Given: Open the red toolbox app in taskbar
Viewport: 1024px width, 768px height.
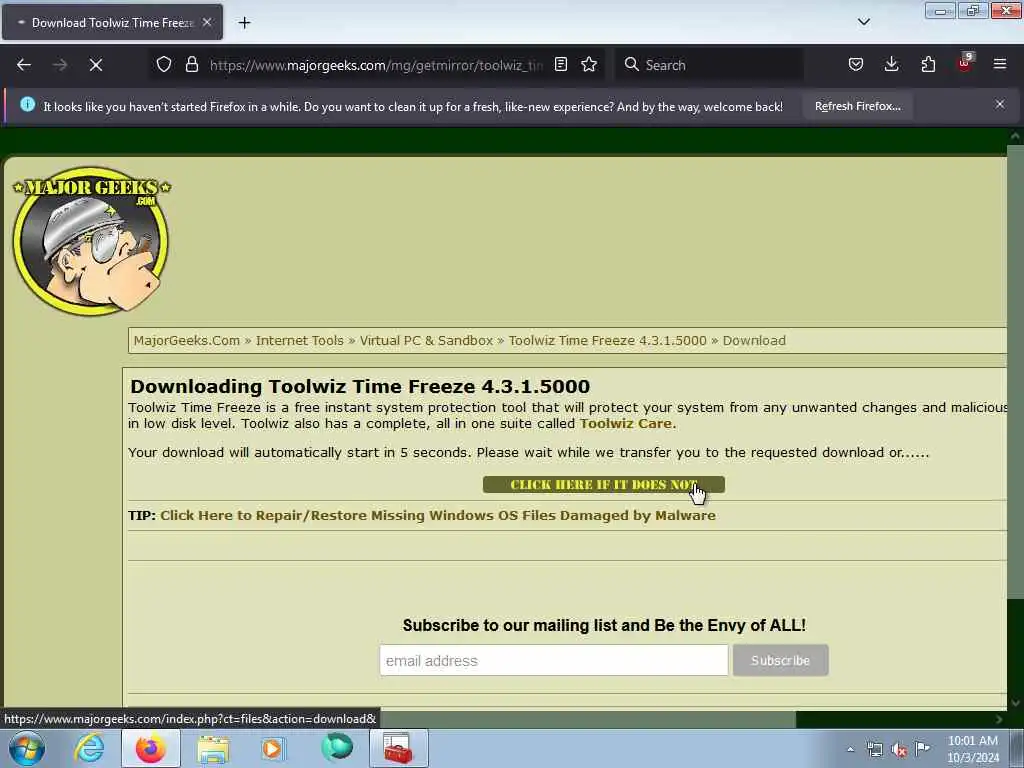Looking at the screenshot, I should pos(398,748).
